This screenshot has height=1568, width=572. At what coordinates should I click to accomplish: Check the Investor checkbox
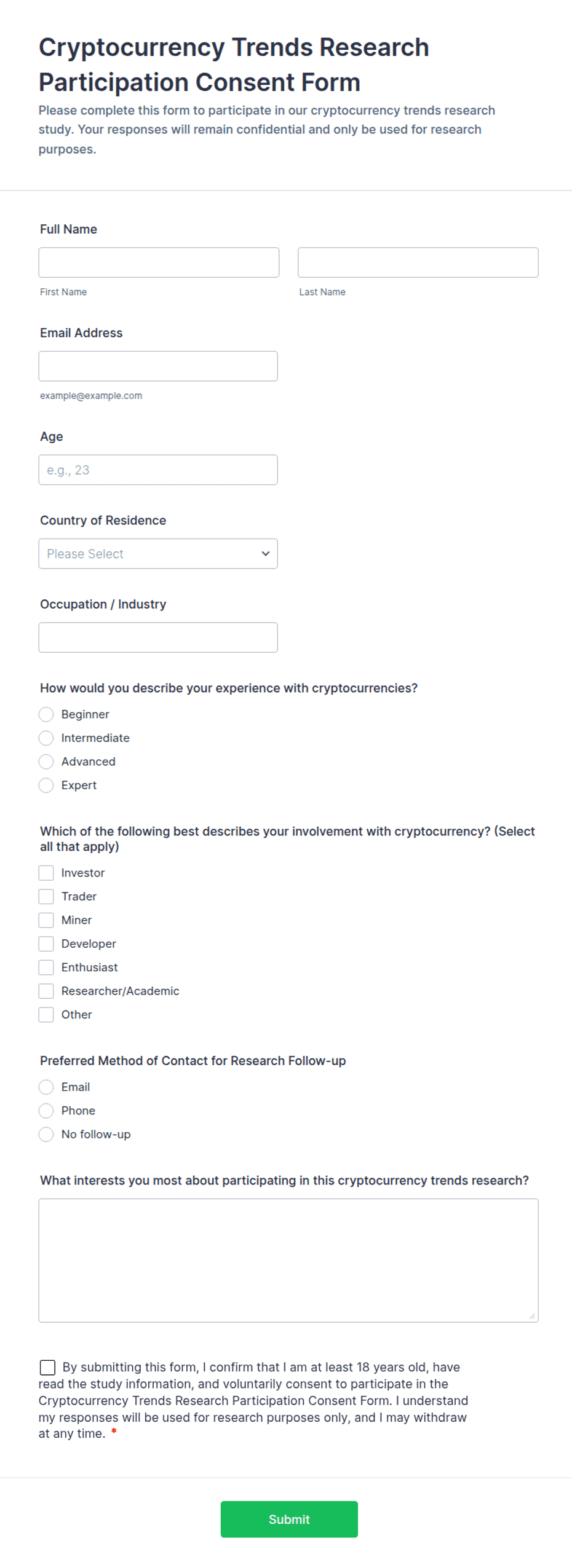[46, 873]
